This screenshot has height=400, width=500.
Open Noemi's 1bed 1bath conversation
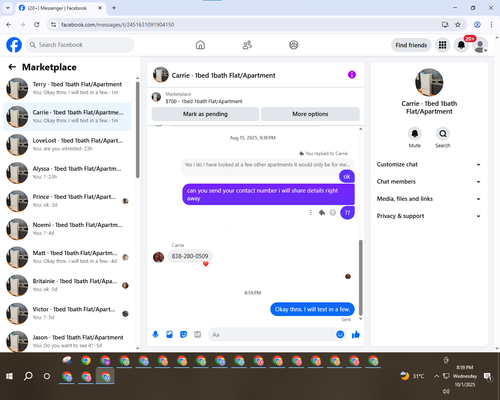point(67,229)
